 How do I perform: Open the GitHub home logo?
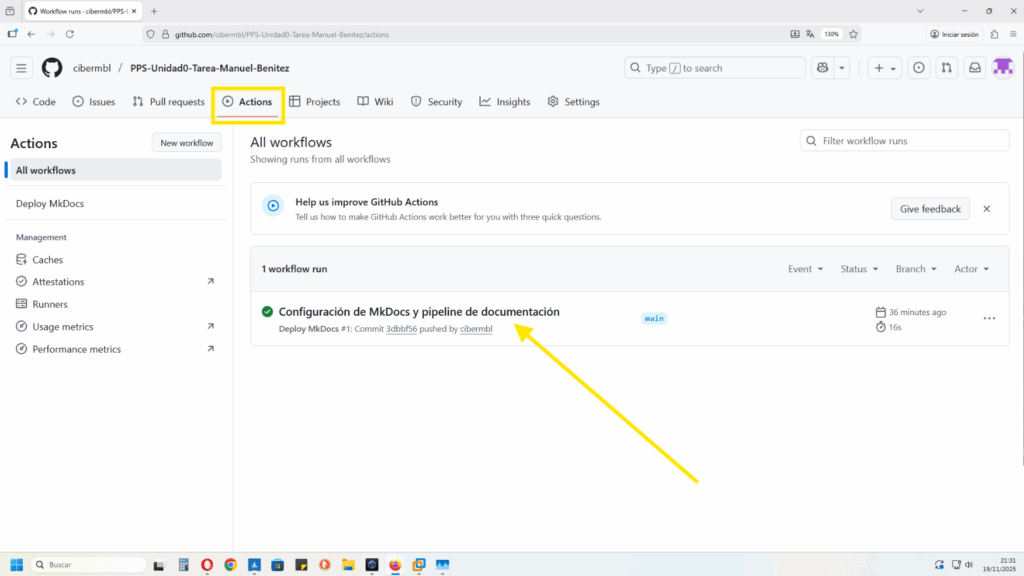point(52,68)
